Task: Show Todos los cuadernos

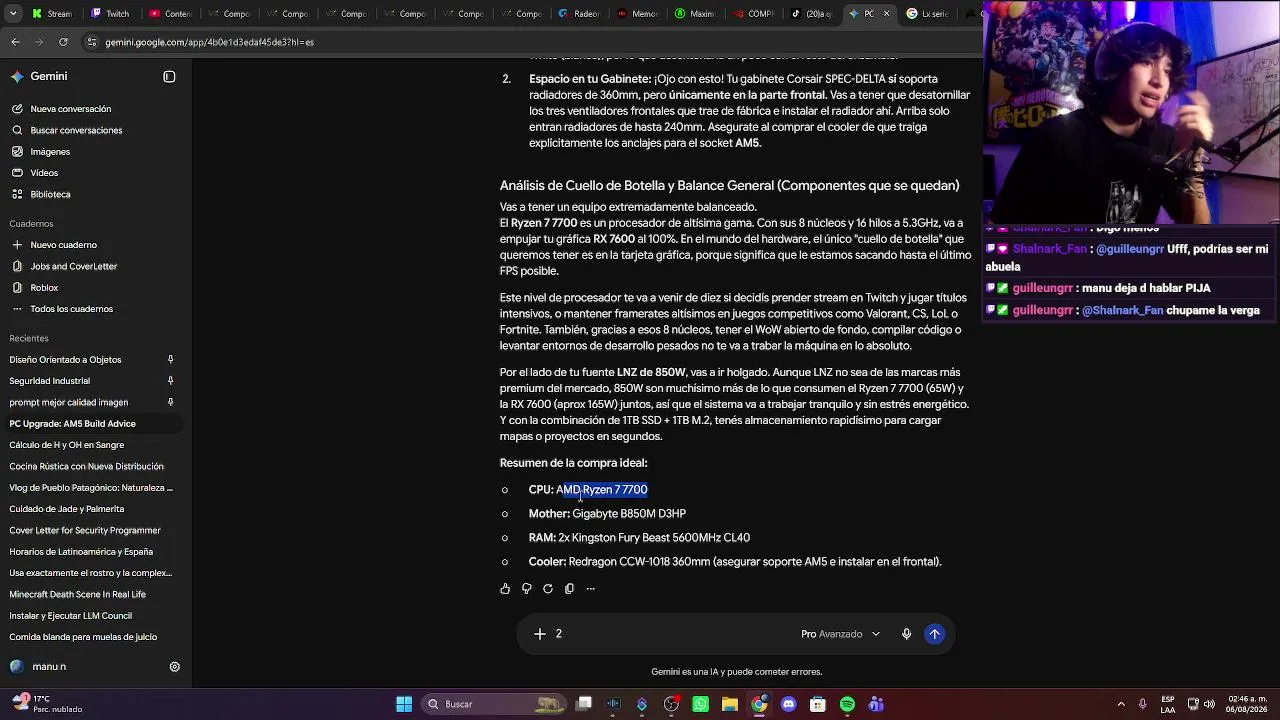Action: click(x=71, y=309)
